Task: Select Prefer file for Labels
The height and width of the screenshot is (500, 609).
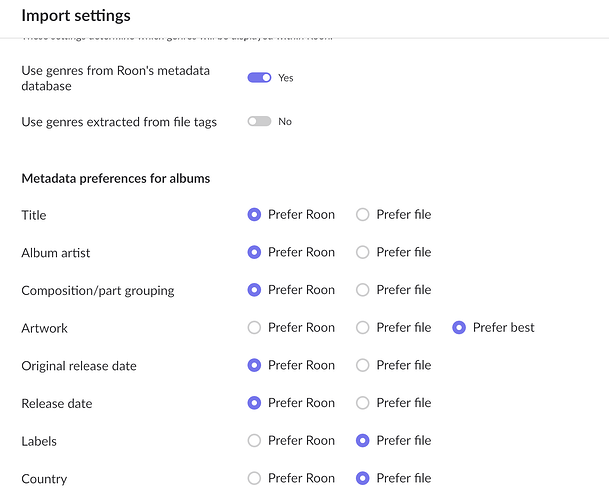Action: click(x=363, y=440)
